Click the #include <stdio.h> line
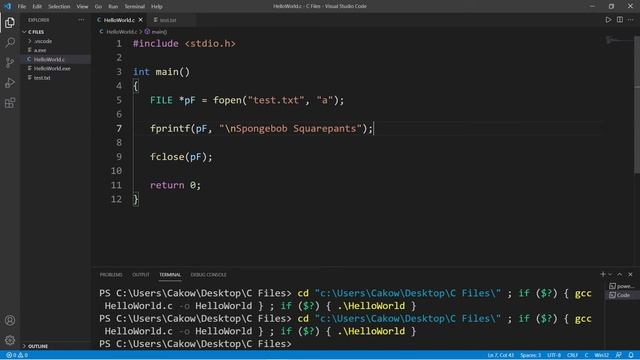The height and width of the screenshot is (360, 640). click(x=184, y=43)
